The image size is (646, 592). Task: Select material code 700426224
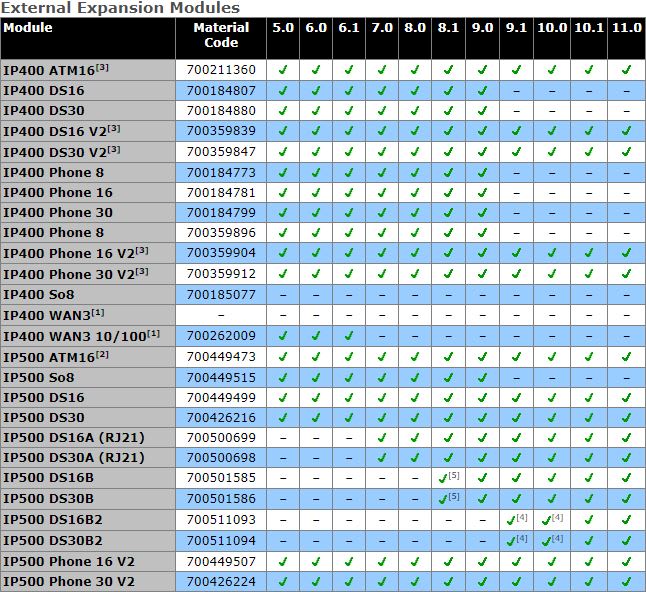[221, 581]
